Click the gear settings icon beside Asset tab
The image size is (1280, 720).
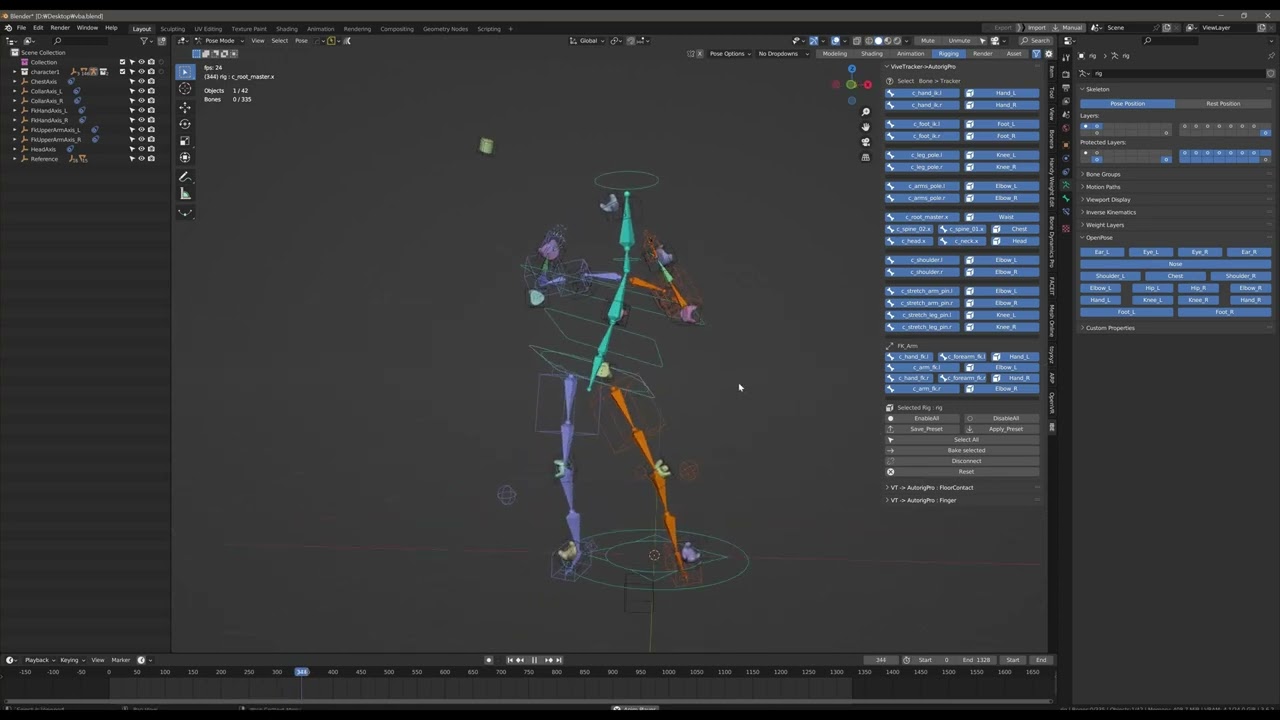coord(1048,54)
